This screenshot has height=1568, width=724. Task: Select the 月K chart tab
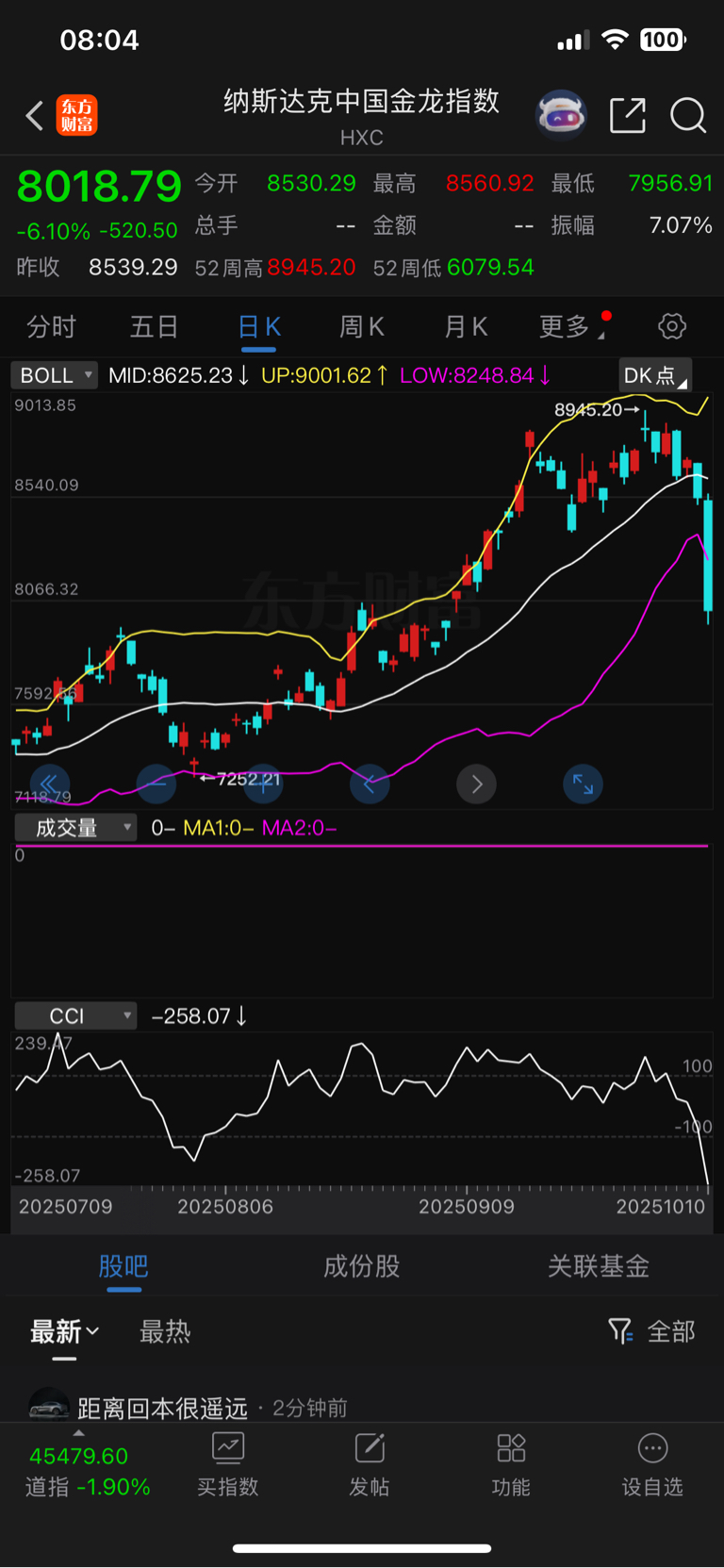[x=466, y=327]
